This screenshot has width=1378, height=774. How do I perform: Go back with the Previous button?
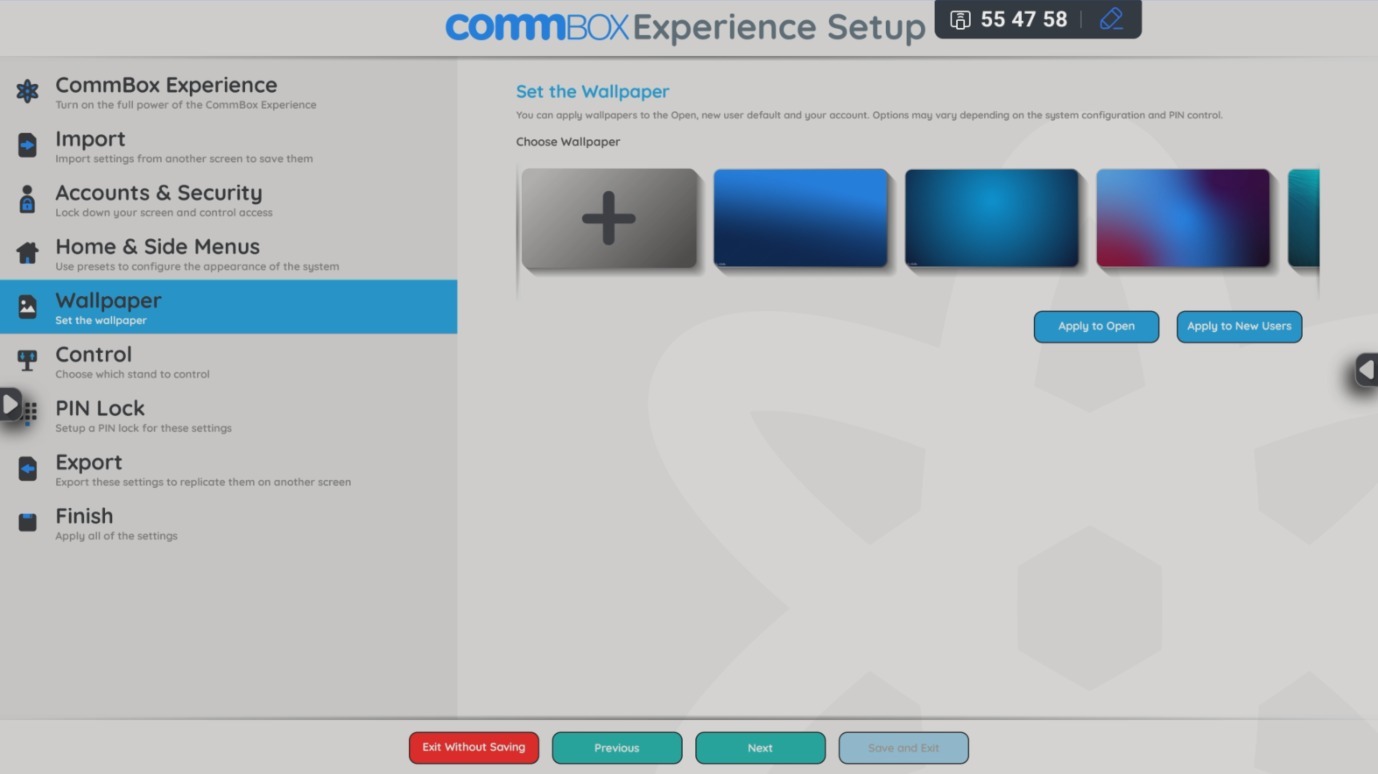click(x=616, y=748)
